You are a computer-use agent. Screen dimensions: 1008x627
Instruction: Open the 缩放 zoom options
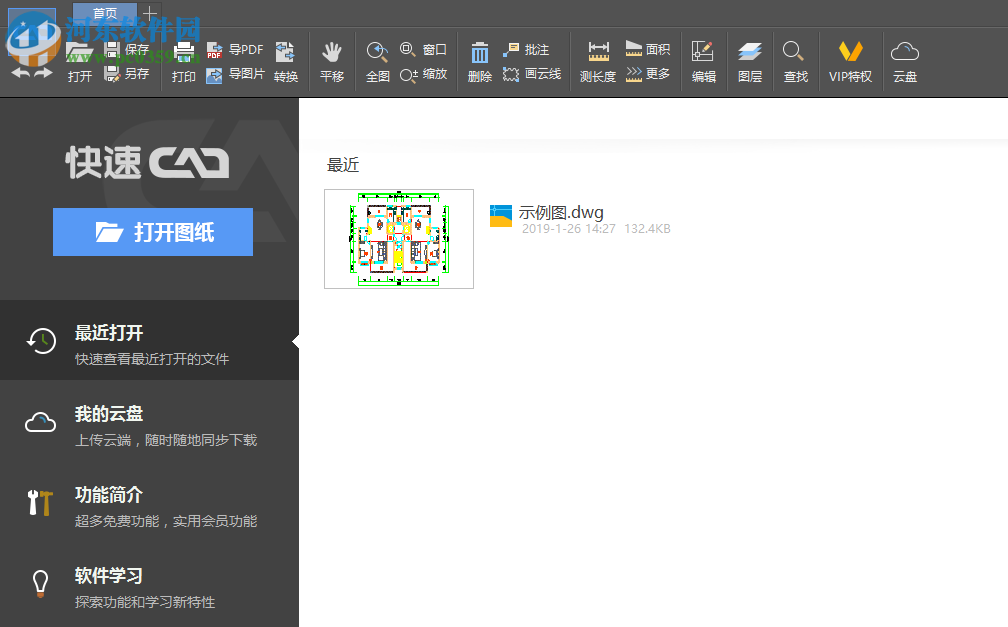point(436,74)
